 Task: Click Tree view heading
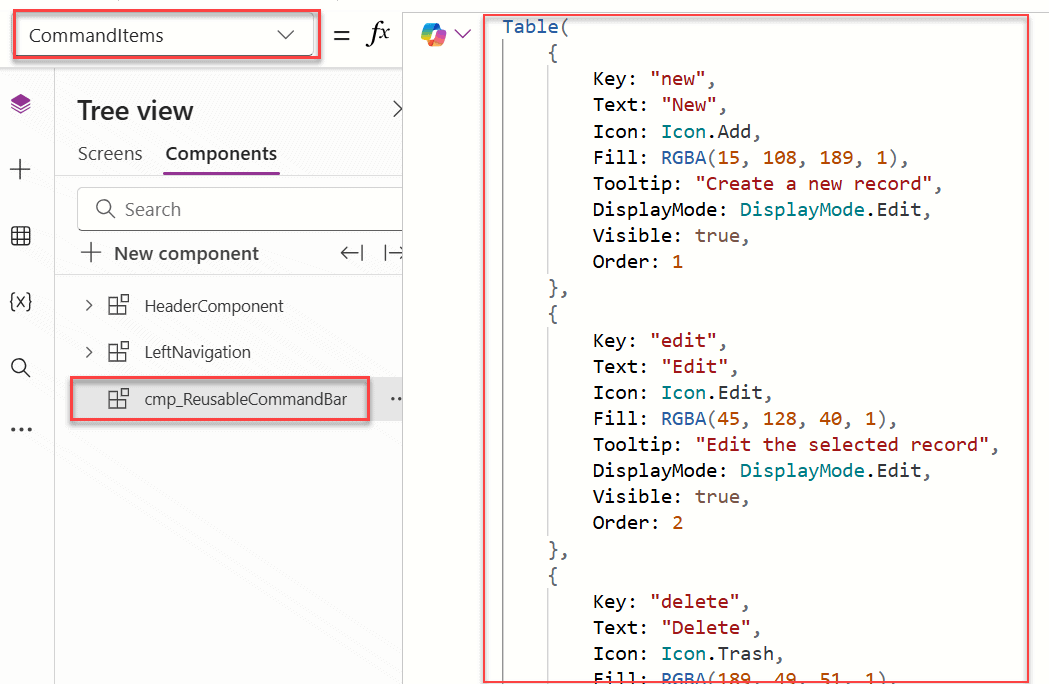click(x=135, y=110)
